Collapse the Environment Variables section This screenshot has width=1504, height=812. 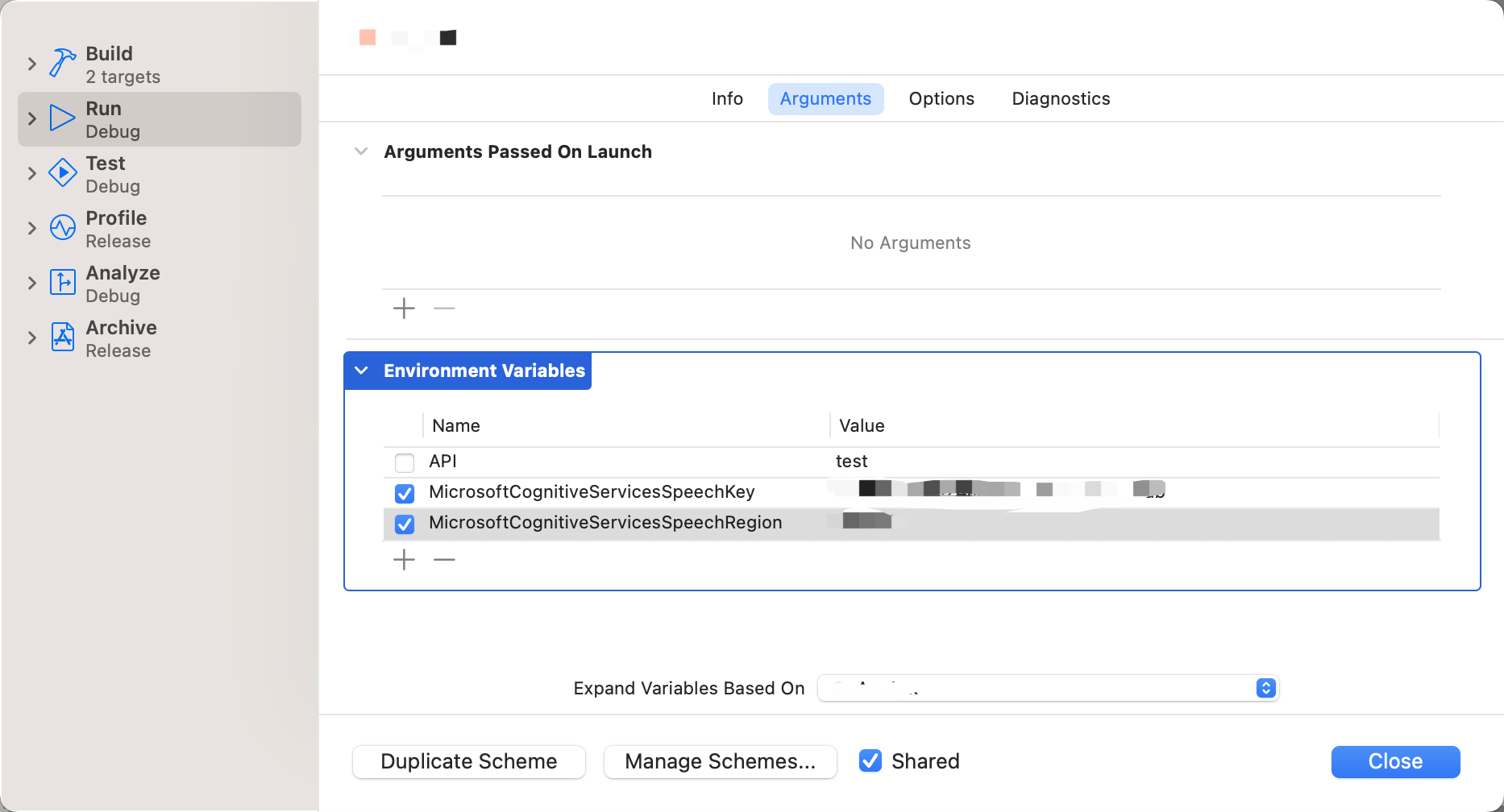(362, 371)
